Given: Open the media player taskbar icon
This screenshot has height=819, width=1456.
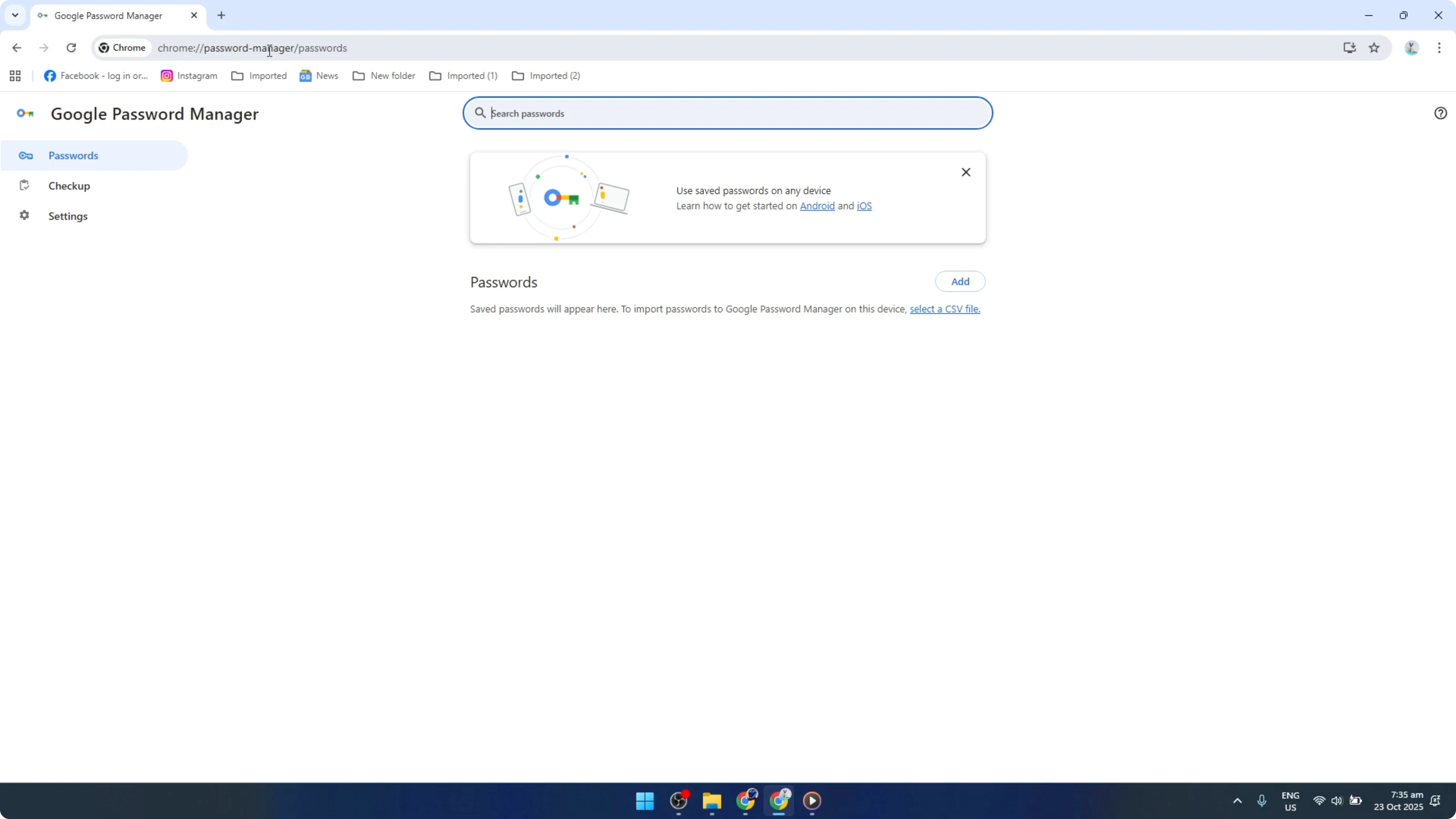Looking at the screenshot, I should tap(812, 800).
